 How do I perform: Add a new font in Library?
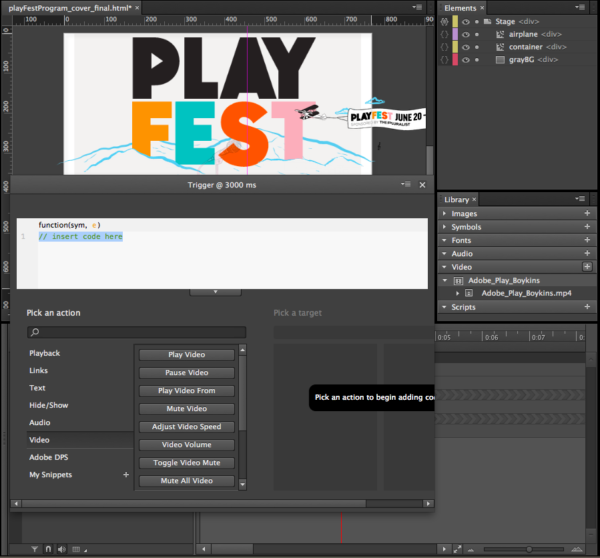coord(587,240)
